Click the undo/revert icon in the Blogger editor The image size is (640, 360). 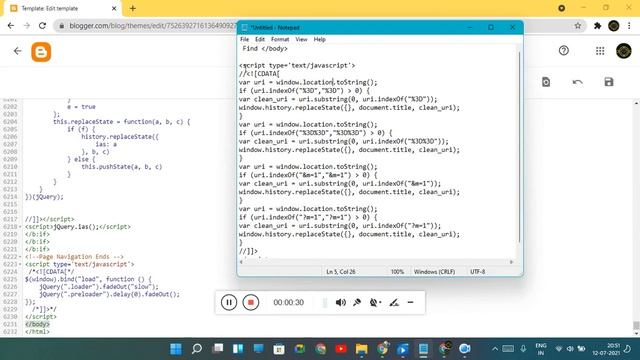click(578, 82)
